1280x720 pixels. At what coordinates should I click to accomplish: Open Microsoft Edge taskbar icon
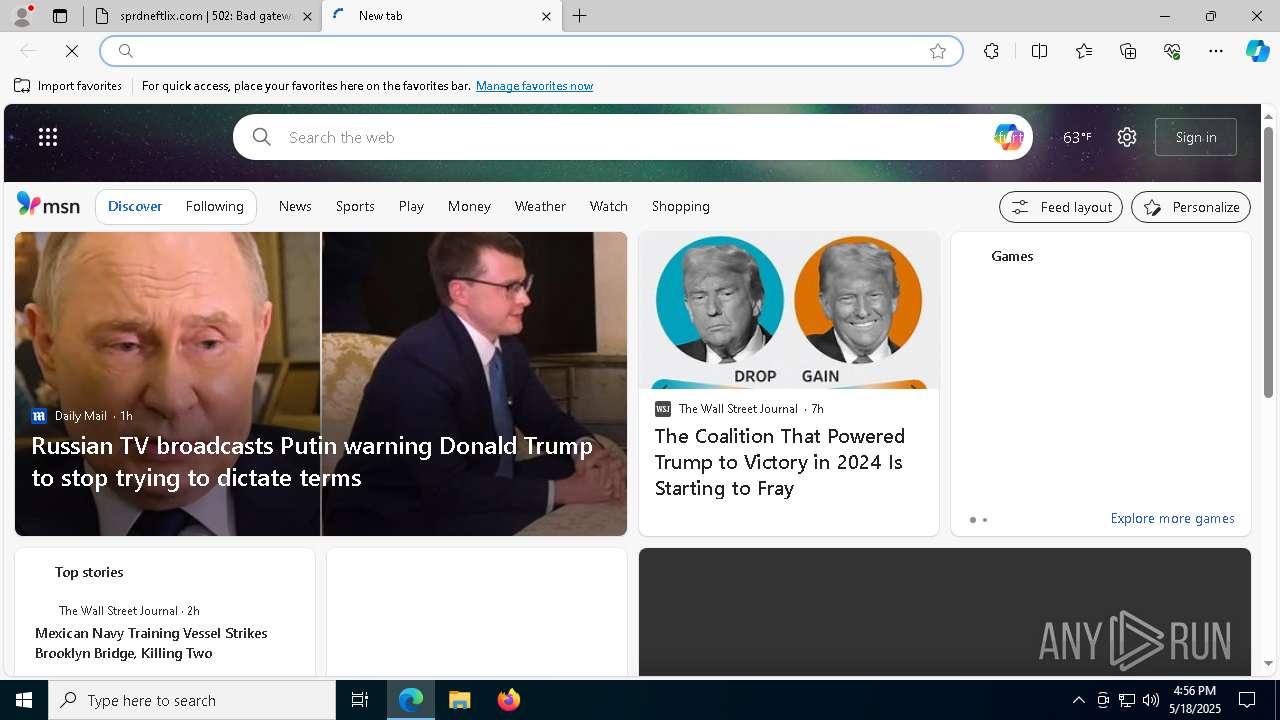(x=411, y=700)
